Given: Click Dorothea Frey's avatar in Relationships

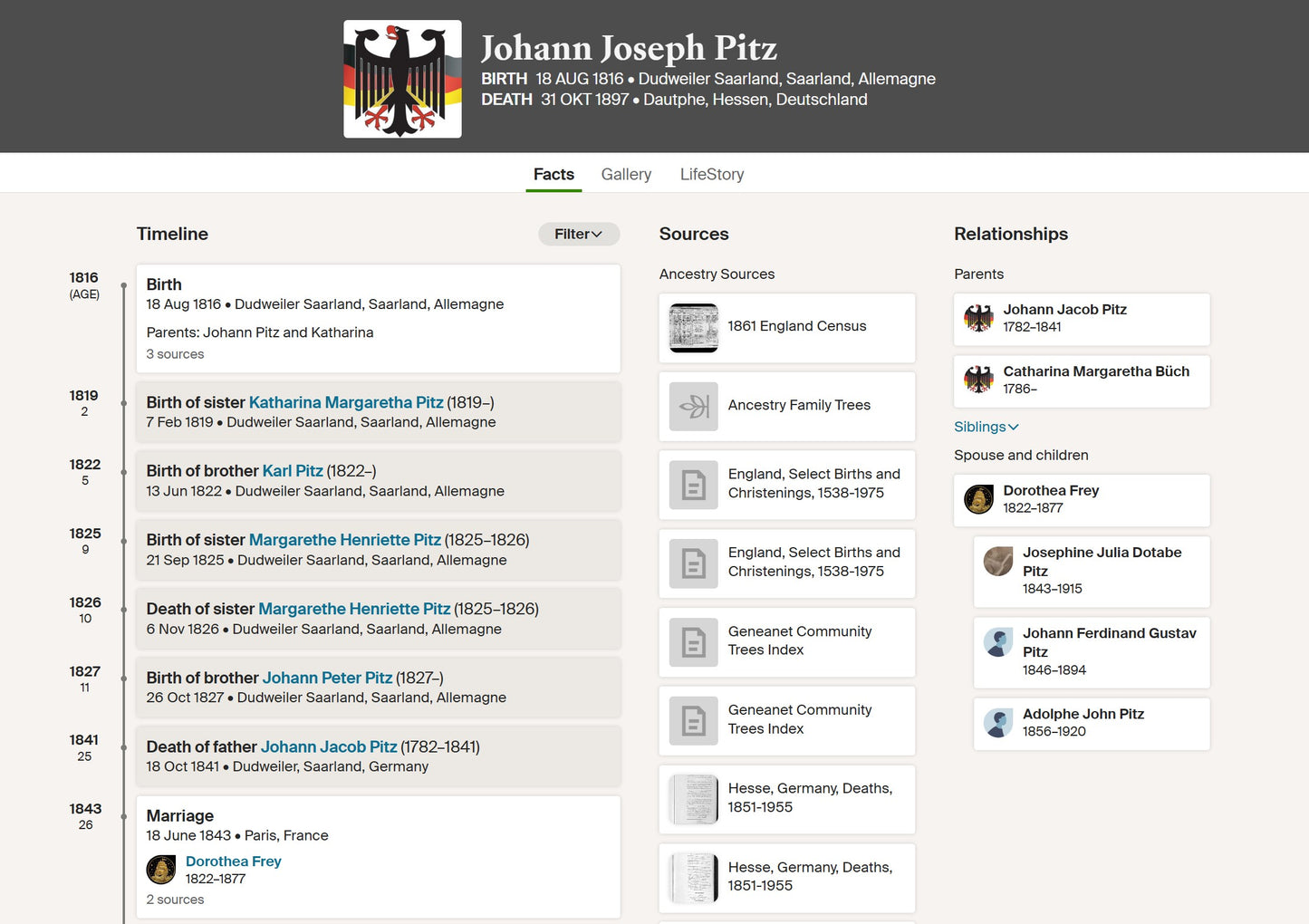Looking at the screenshot, I should click(x=978, y=499).
